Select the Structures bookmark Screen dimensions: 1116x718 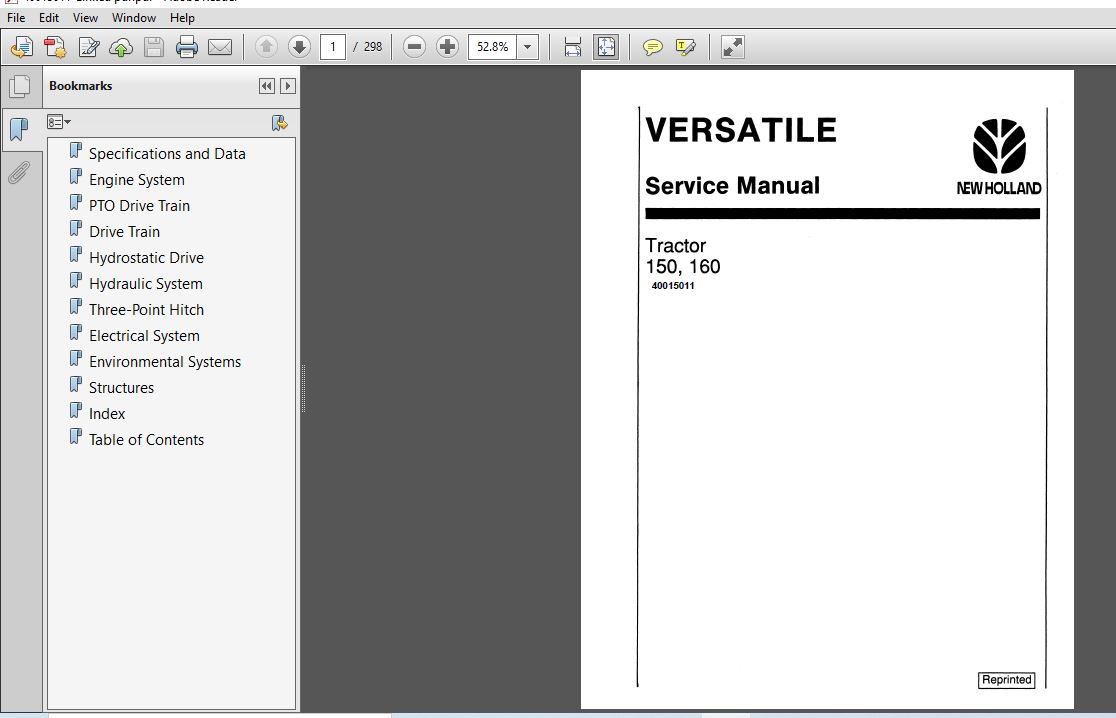pos(121,388)
